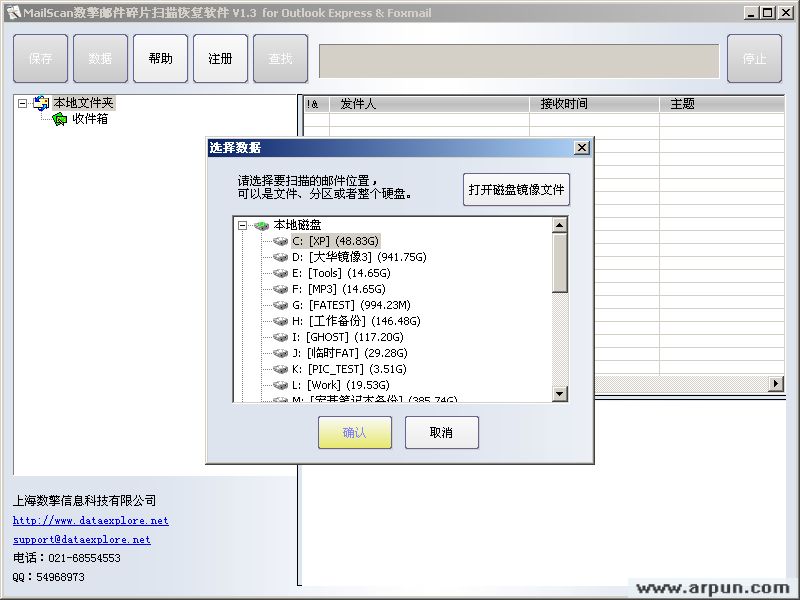Image resolution: width=800 pixels, height=600 pixels.
Task: Click the 保存 save toolbar icon
Action: [x=40, y=58]
